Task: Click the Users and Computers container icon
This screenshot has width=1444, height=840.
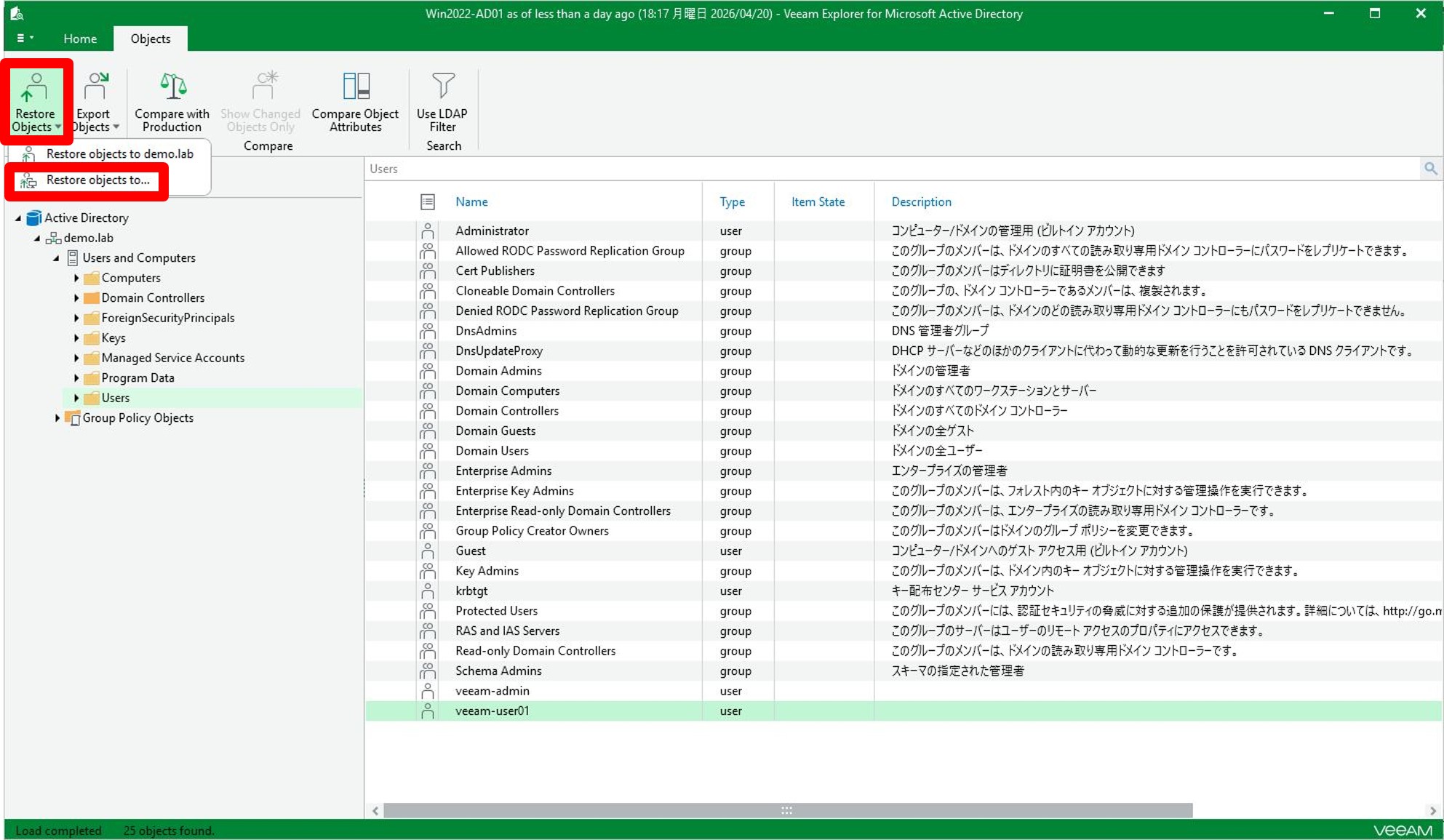Action: point(73,258)
